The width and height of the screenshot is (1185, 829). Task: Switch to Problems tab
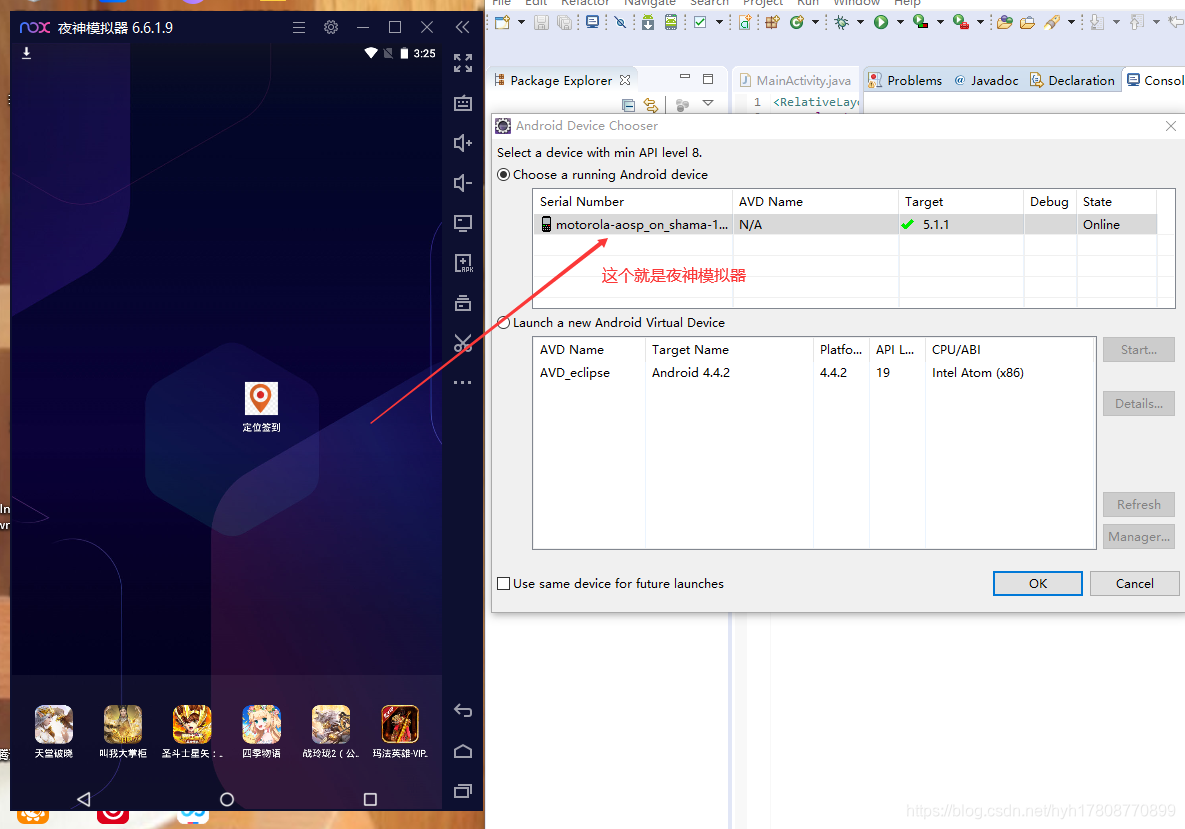click(x=905, y=80)
